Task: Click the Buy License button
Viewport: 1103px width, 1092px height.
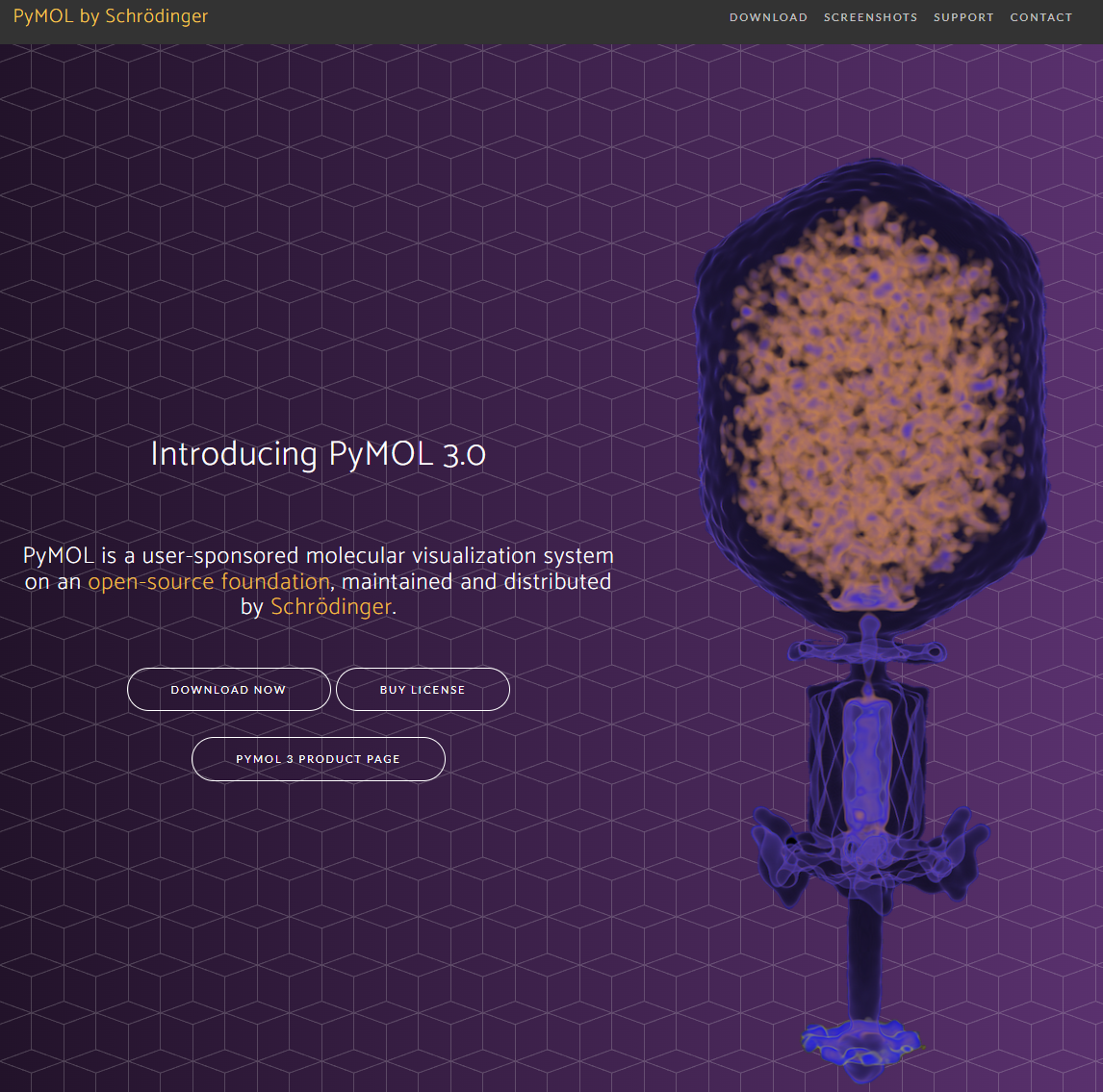Action: pos(423,689)
